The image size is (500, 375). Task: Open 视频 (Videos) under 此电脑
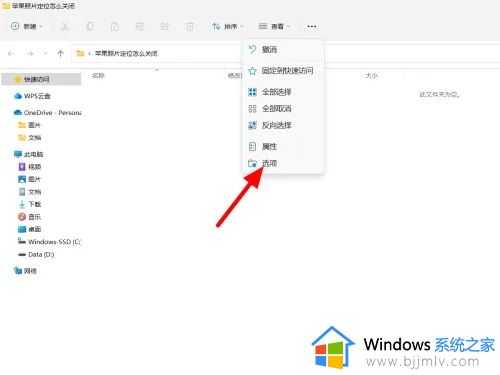(x=29, y=167)
